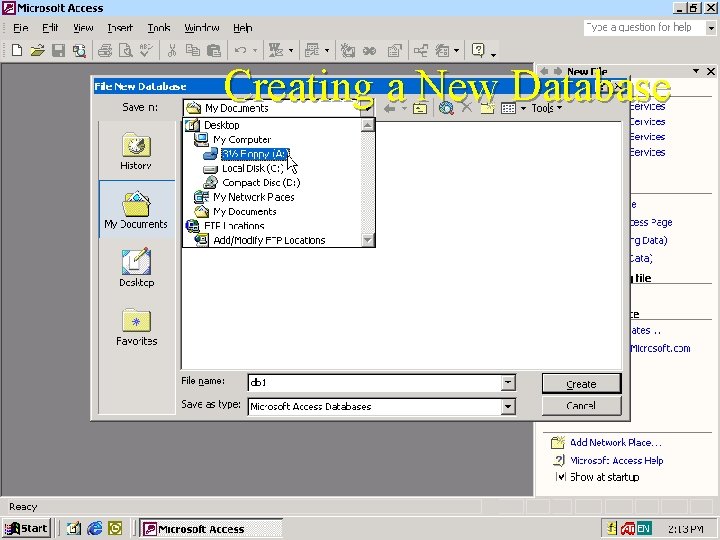Click the location list scroll down arrow
The width and height of the screenshot is (720, 540).
[x=368, y=240]
